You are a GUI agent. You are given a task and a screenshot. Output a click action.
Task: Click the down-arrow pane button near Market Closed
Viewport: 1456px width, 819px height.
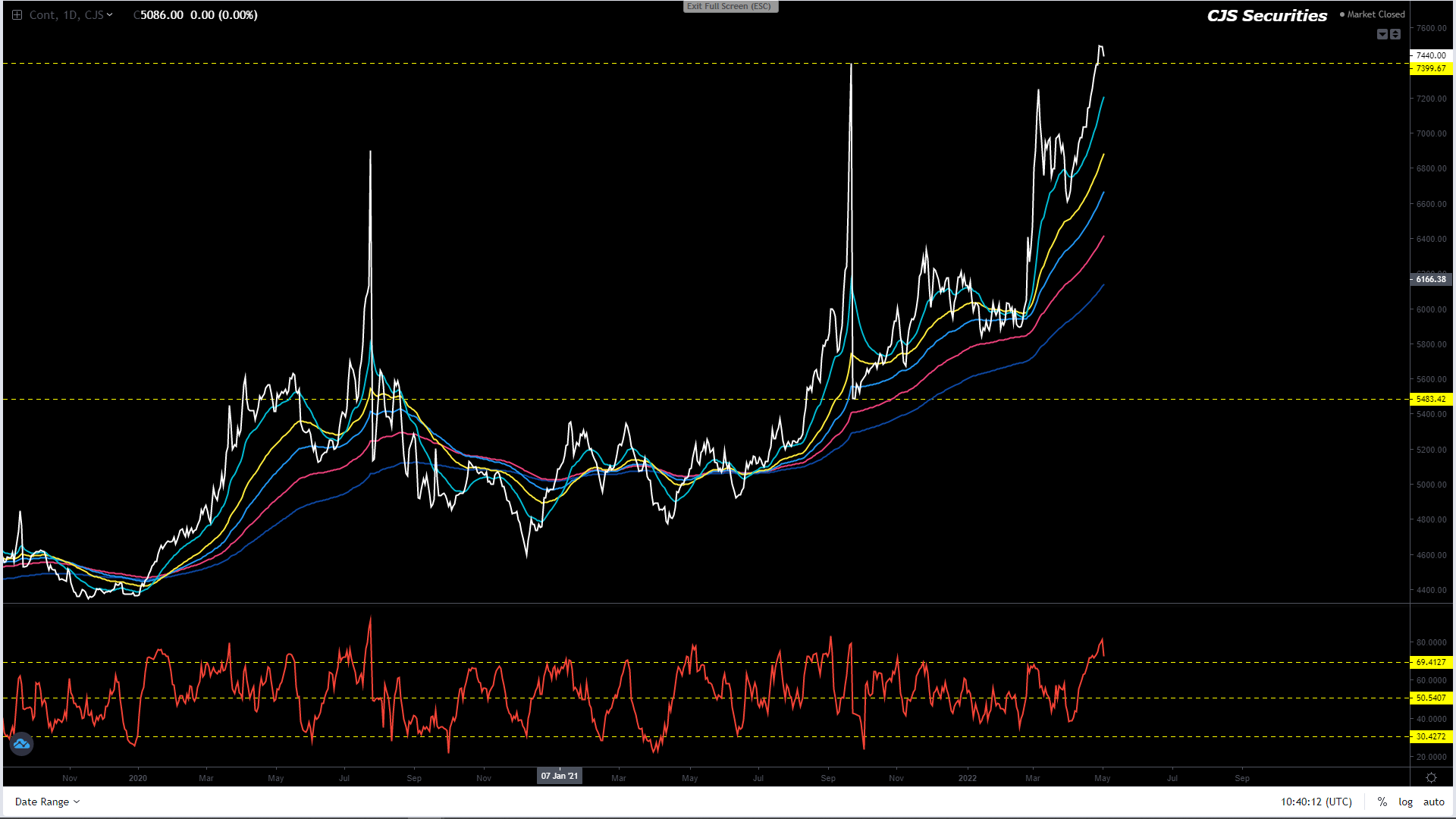point(1382,34)
